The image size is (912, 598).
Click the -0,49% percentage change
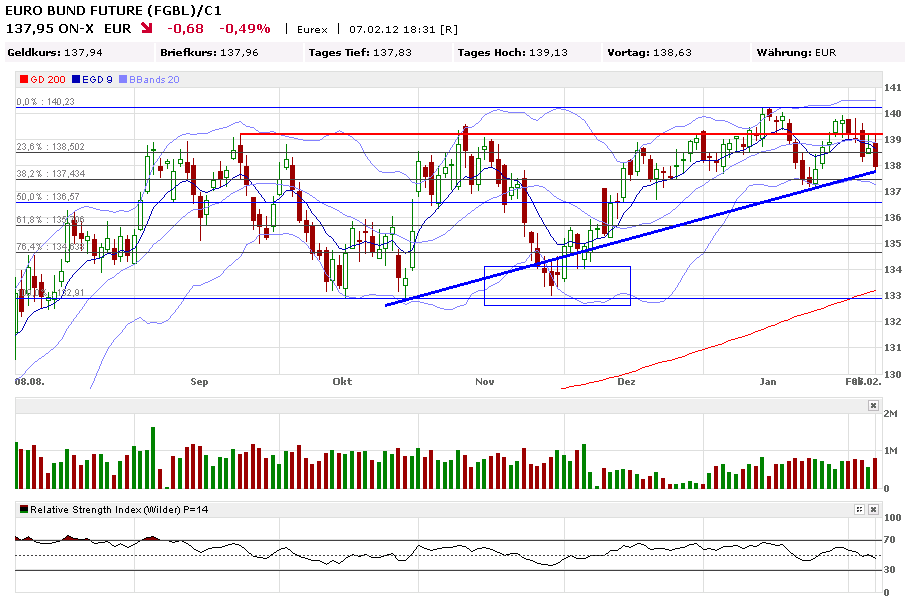tap(244, 29)
